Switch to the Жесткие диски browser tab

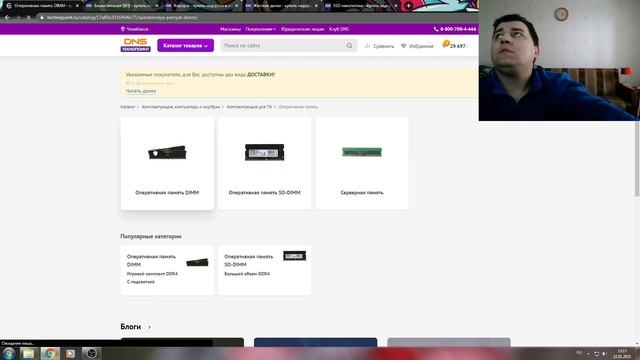282,6
